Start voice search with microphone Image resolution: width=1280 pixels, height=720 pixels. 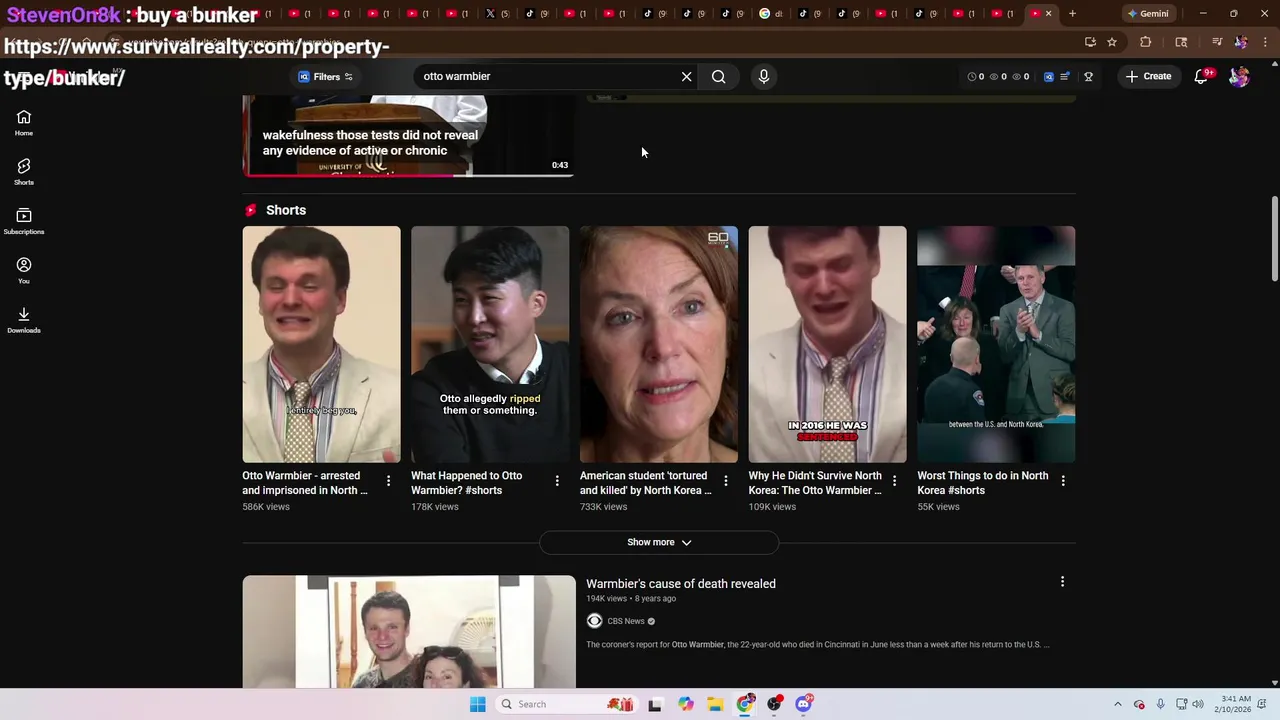tap(763, 76)
